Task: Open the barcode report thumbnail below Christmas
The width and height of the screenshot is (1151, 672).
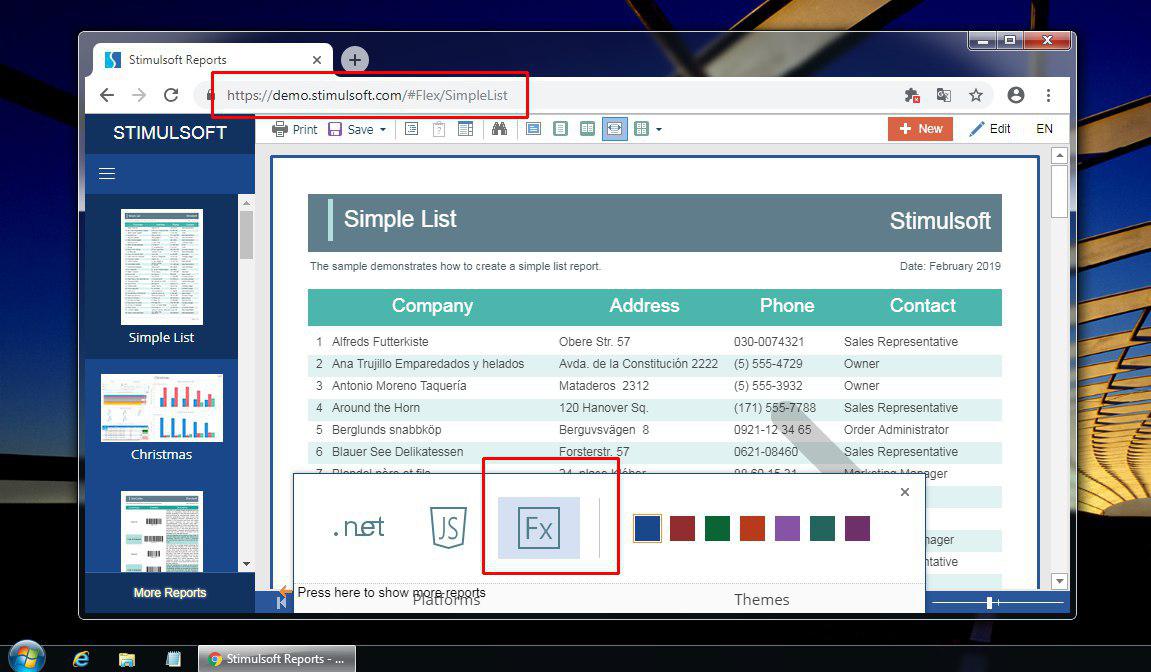Action: tap(161, 532)
